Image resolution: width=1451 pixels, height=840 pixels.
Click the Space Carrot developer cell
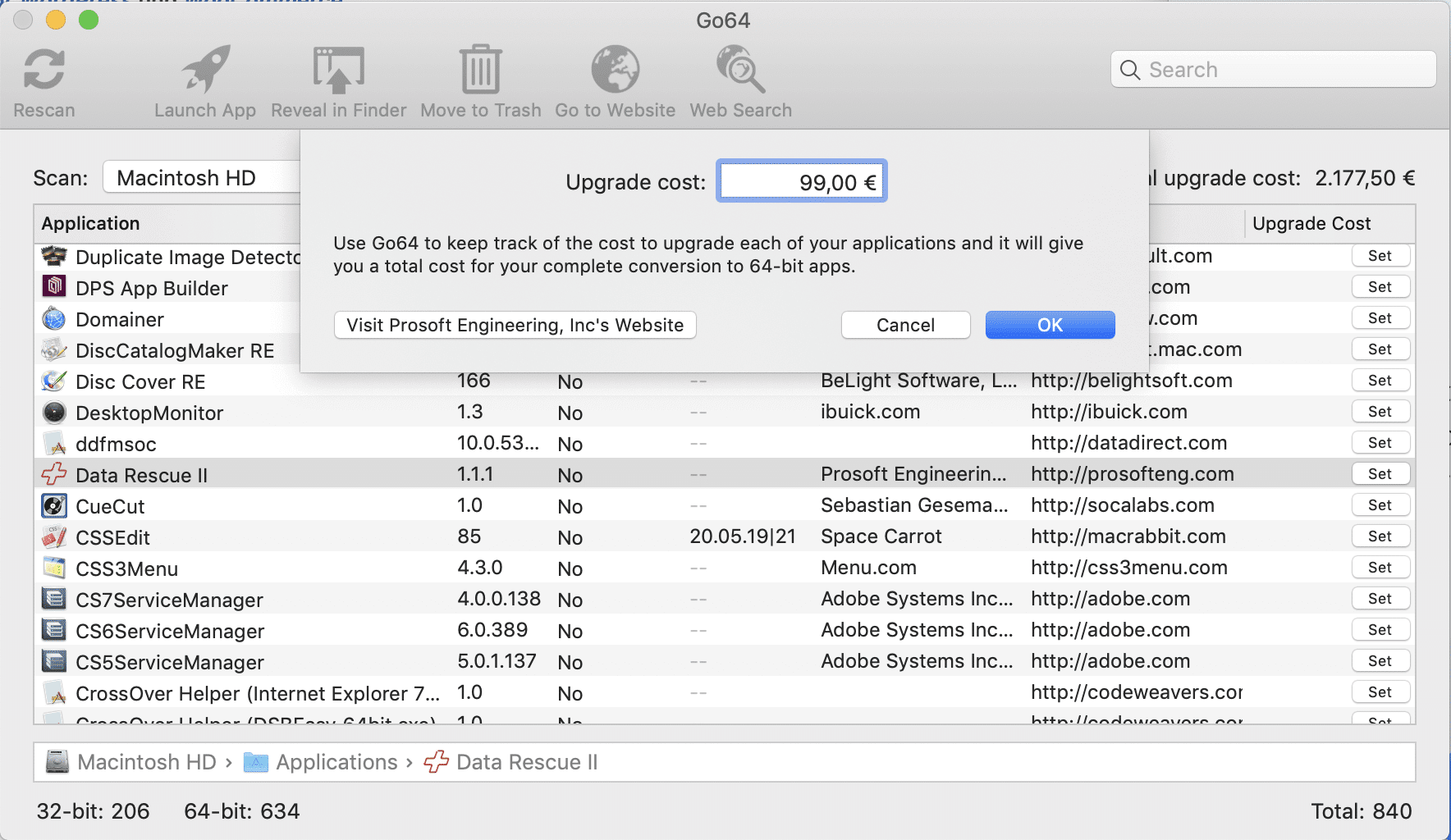click(881, 536)
